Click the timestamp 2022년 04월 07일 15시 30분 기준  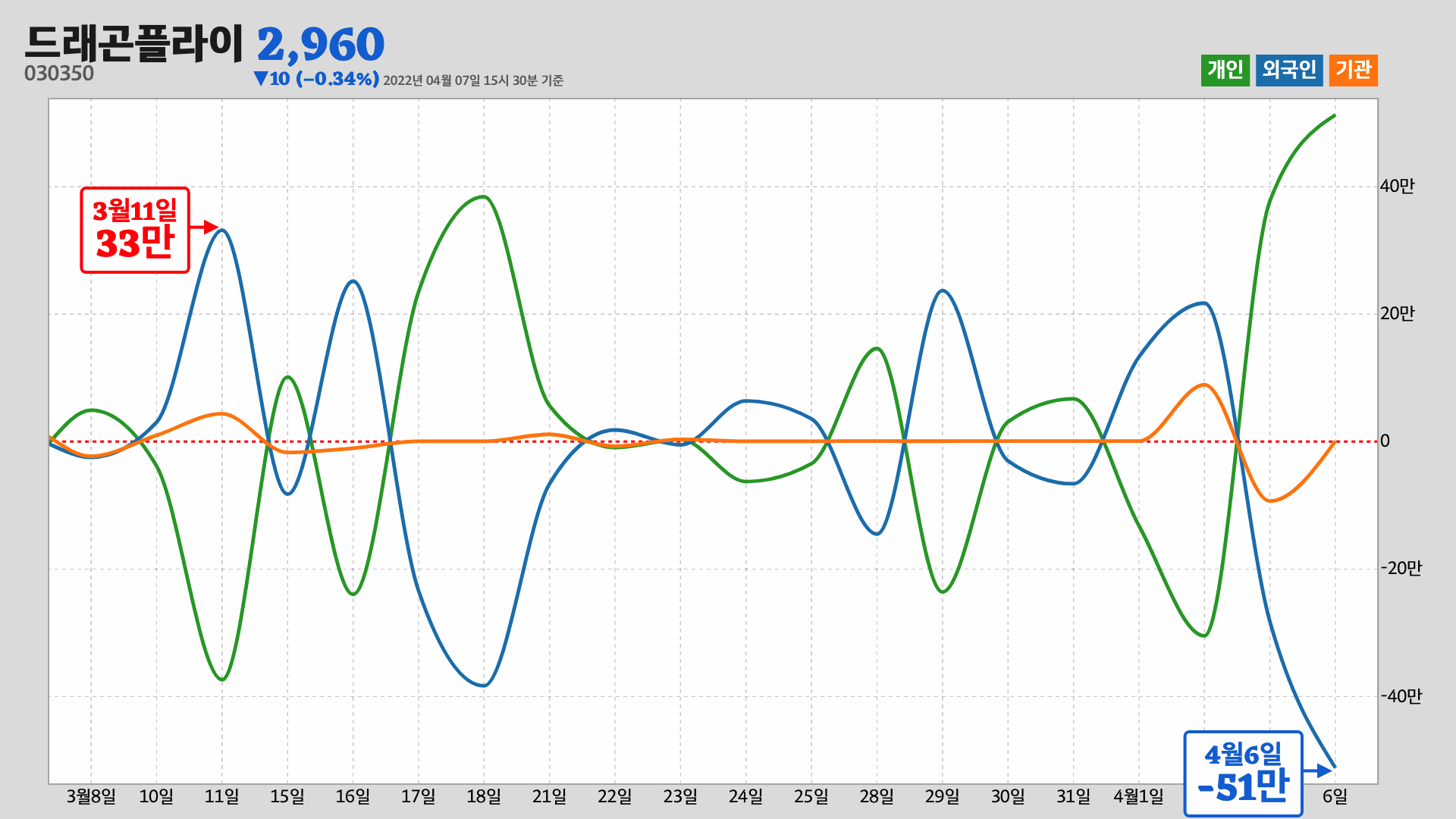click(x=473, y=80)
